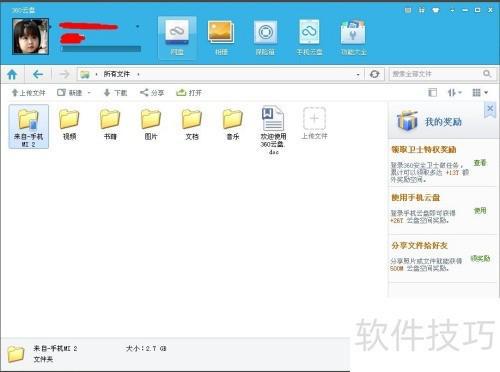Expand the 新建 dropdown arrow
500x372 pixels.
pos(89,93)
